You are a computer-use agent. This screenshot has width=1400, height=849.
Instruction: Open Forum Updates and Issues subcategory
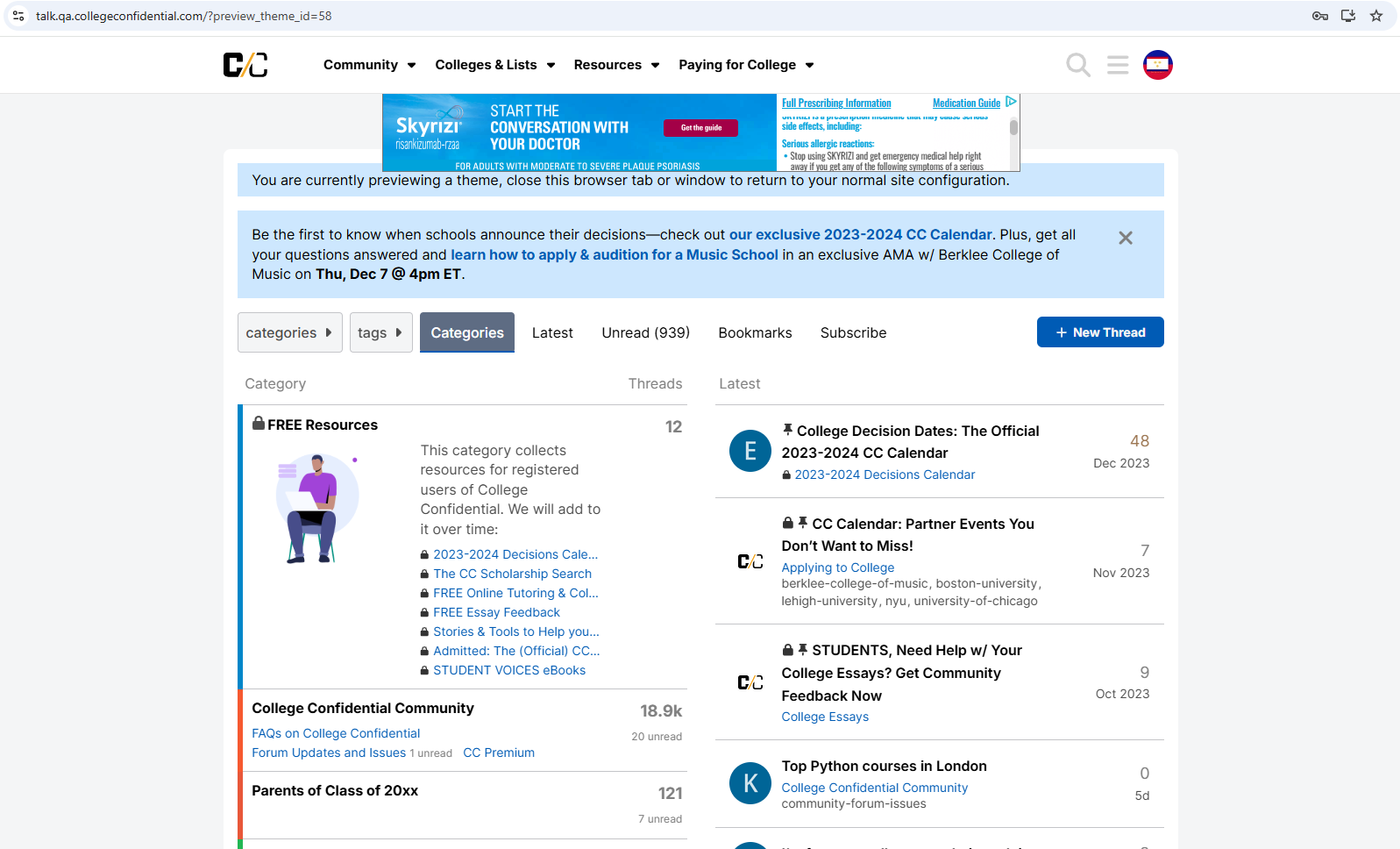329,753
